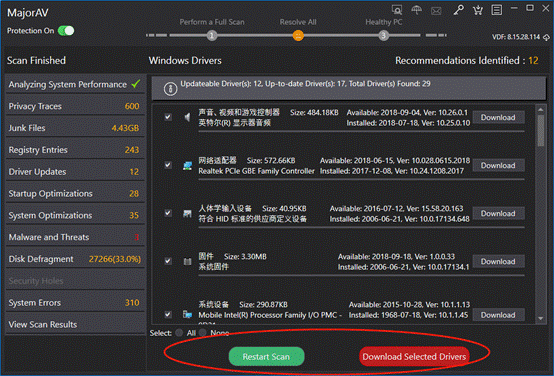The width and height of the screenshot is (554, 376).
Task: Toggle the Protection On switch
Action: click(66, 31)
